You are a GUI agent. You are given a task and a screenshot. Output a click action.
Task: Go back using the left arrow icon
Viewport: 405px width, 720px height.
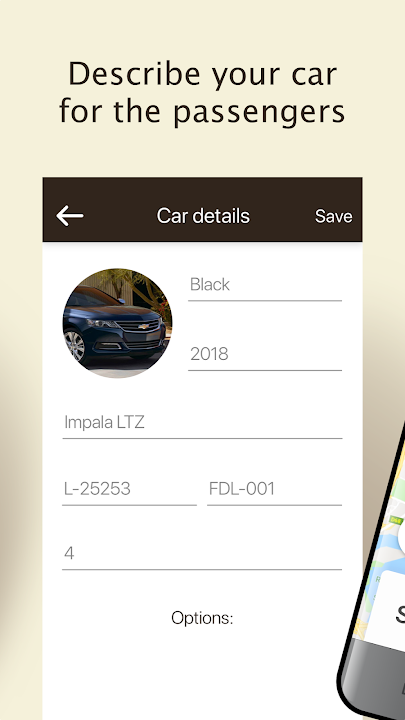coord(70,216)
